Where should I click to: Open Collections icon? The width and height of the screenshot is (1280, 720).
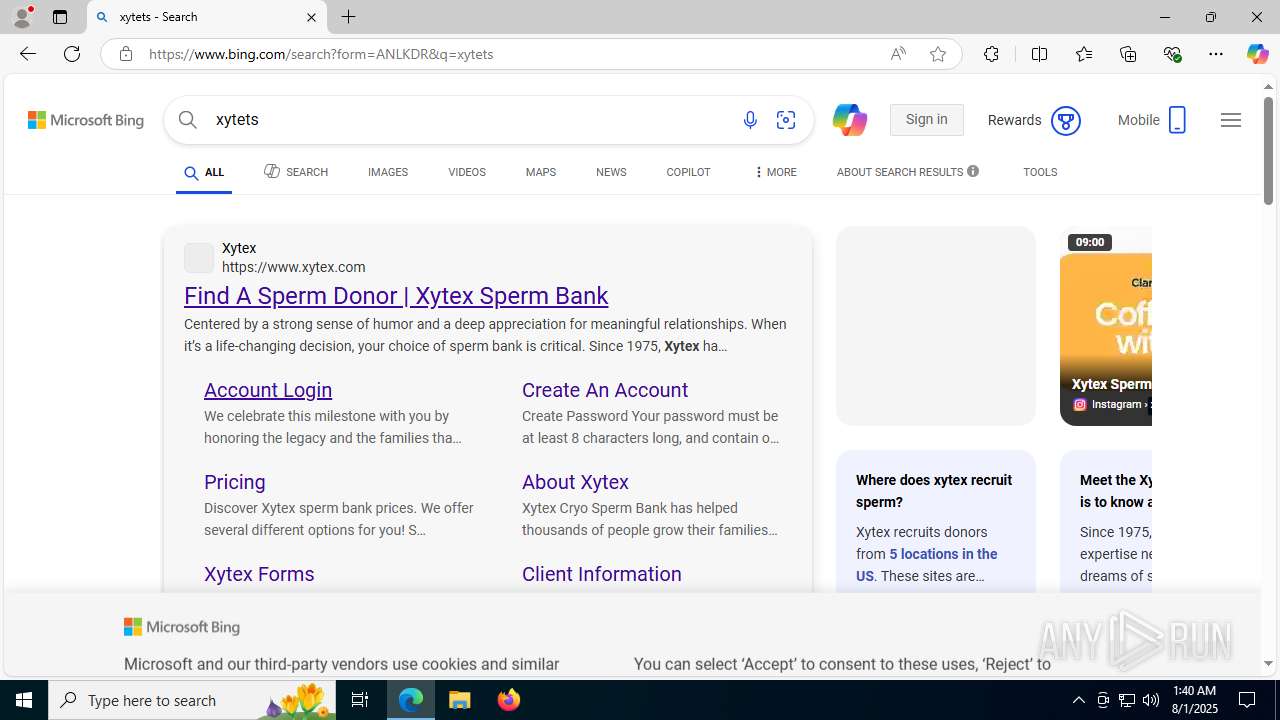click(x=1128, y=54)
